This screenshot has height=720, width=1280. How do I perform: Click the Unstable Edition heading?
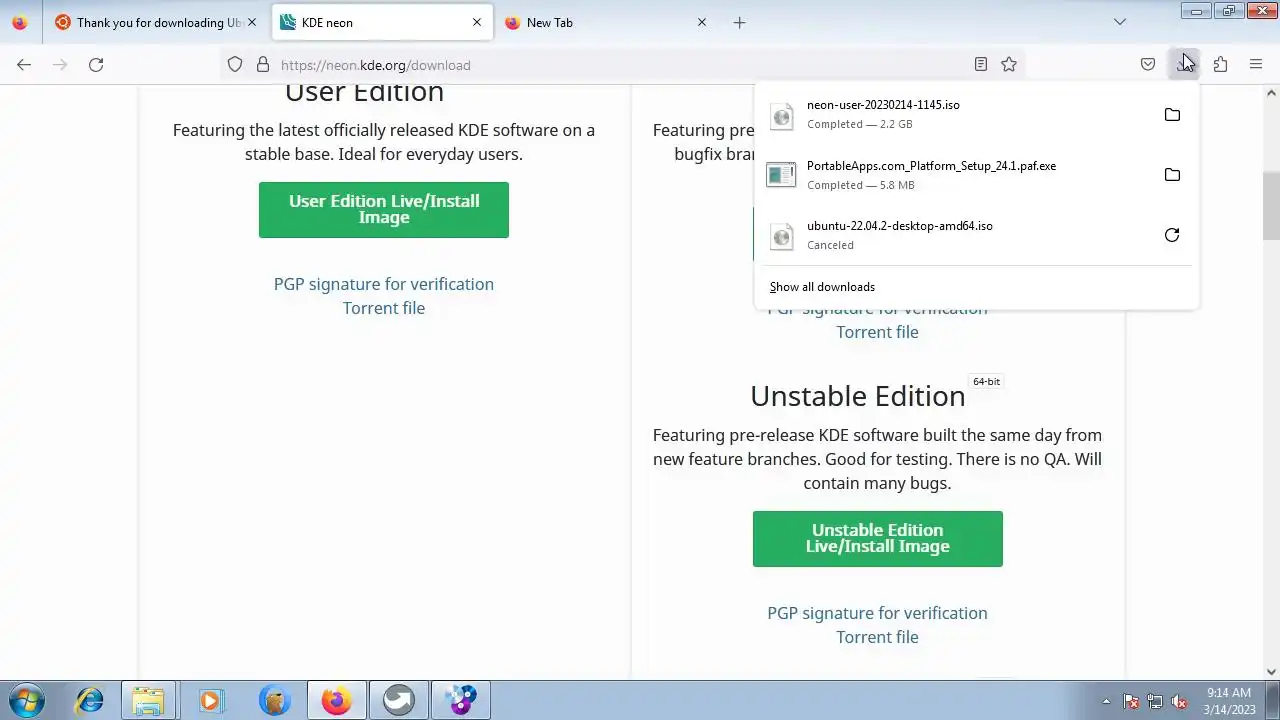point(858,396)
